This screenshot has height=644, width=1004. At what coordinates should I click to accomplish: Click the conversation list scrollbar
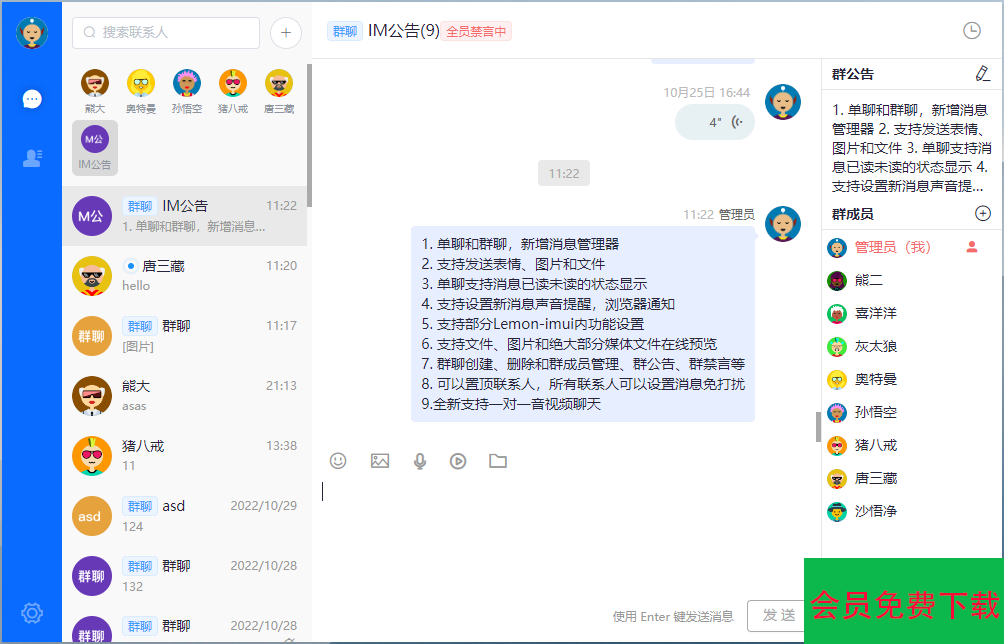(x=309, y=135)
